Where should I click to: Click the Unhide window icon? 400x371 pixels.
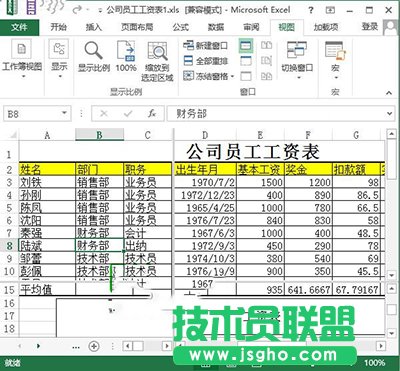246,77
